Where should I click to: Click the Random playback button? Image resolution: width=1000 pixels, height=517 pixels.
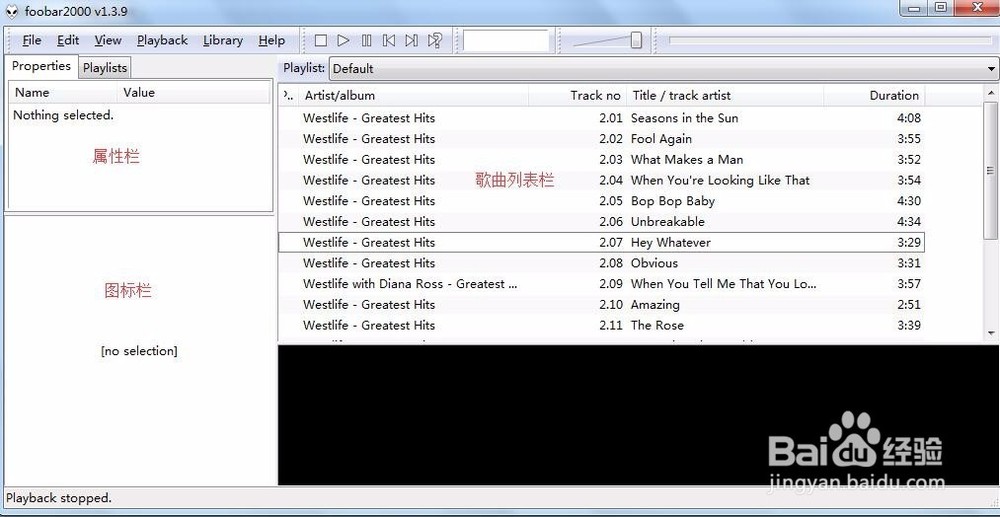435,41
